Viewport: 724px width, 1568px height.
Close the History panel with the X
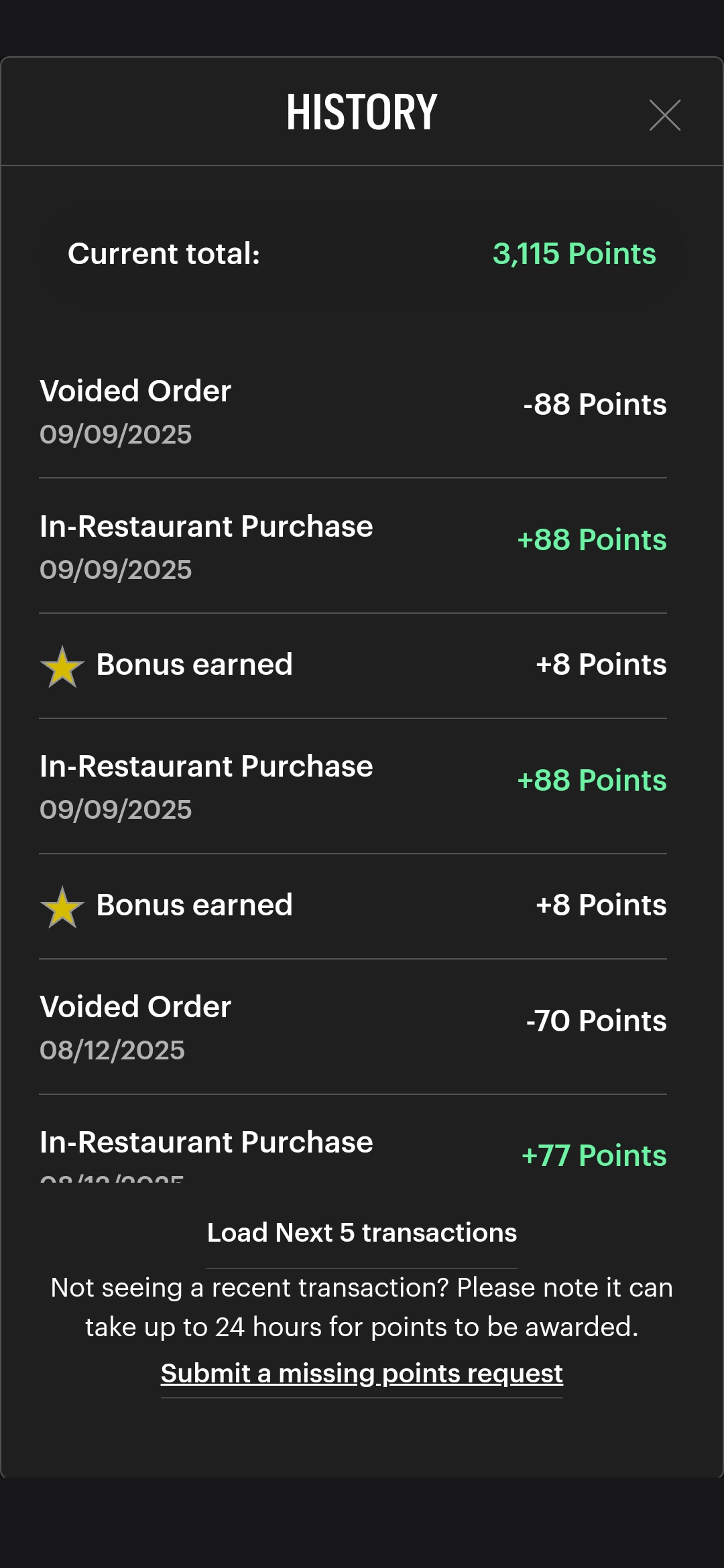click(664, 115)
